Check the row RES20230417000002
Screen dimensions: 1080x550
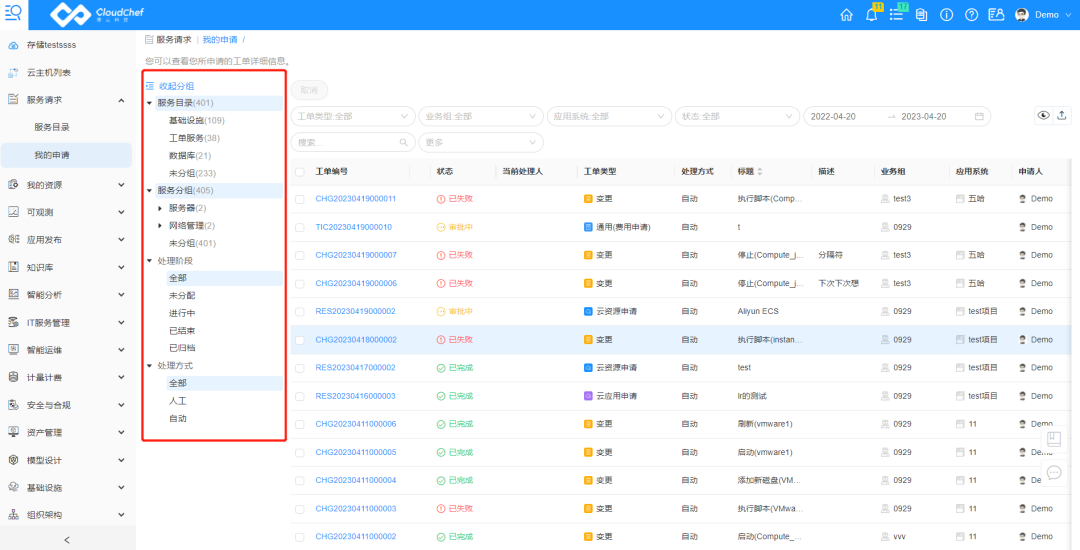coord(300,368)
